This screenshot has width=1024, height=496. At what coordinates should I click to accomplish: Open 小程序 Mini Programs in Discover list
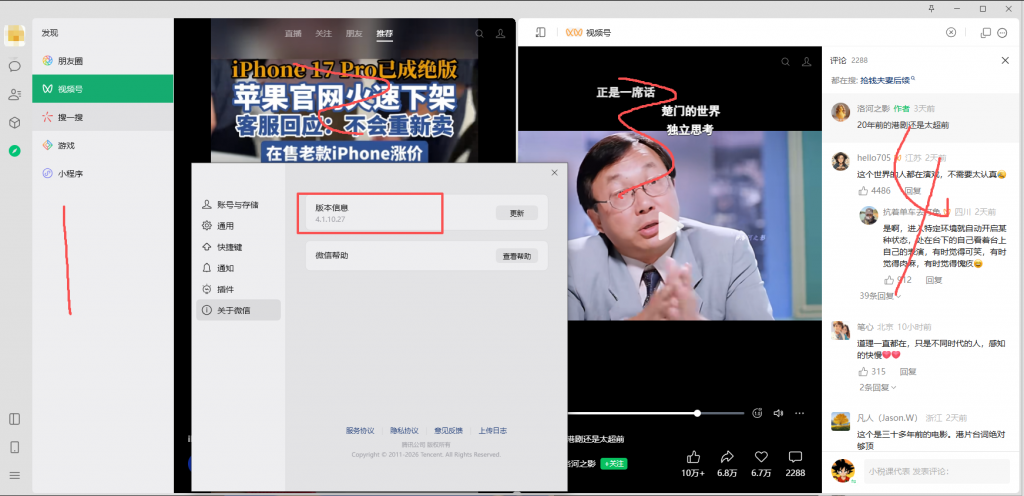point(103,174)
